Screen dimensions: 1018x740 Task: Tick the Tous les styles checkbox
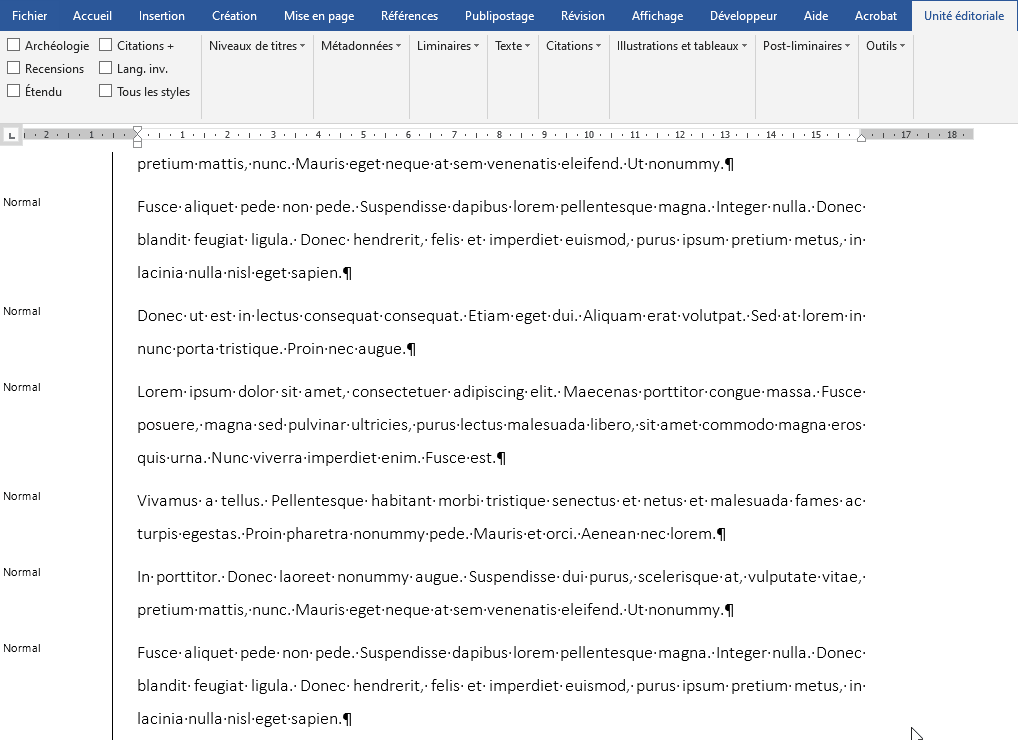click(106, 91)
